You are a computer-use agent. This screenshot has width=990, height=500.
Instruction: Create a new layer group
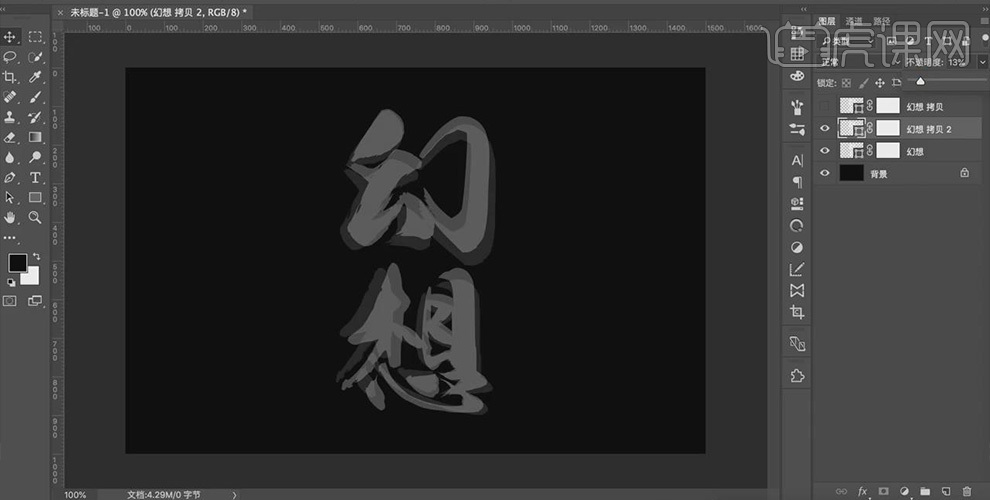(925, 491)
